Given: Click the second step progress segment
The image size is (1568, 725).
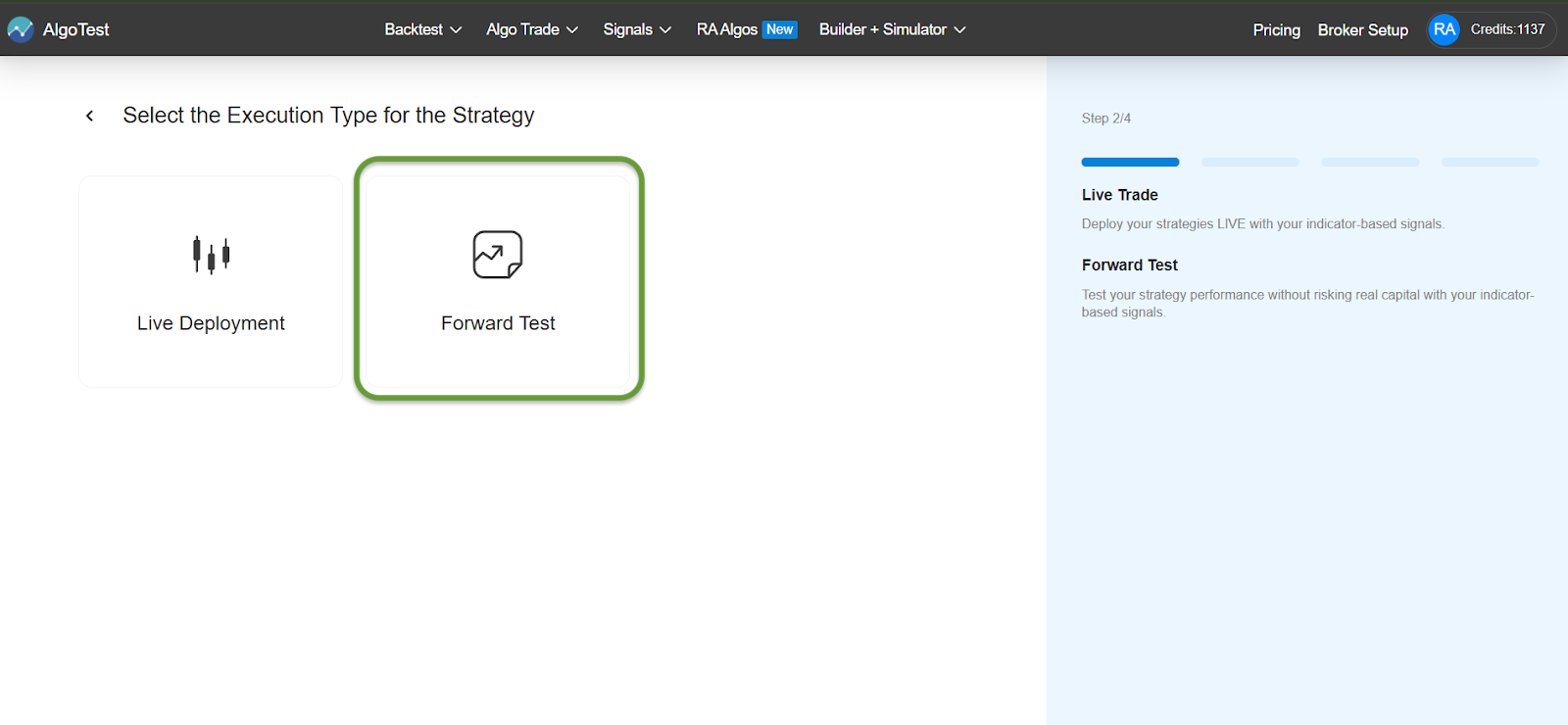Looking at the screenshot, I should pyautogui.click(x=1250, y=162).
